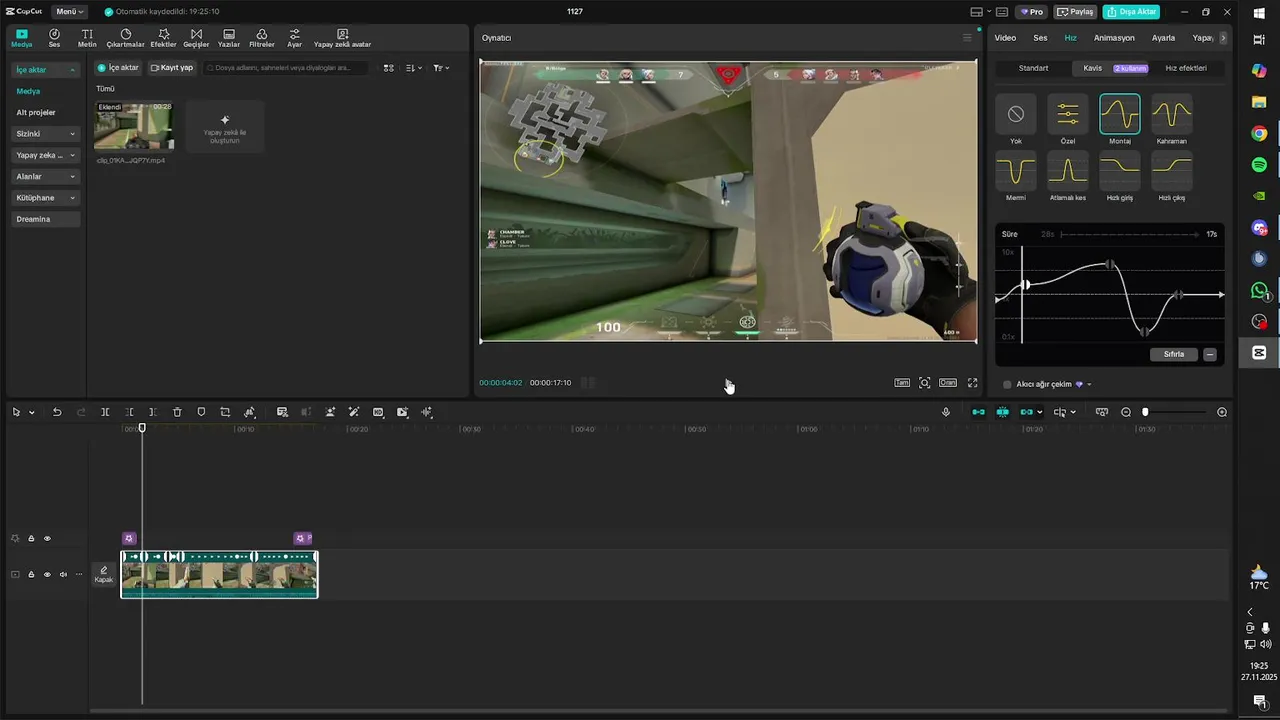Image resolution: width=1280 pixels, height=720 pixels.
Task: Switch media view to grid layout icon
Action: 389,68
